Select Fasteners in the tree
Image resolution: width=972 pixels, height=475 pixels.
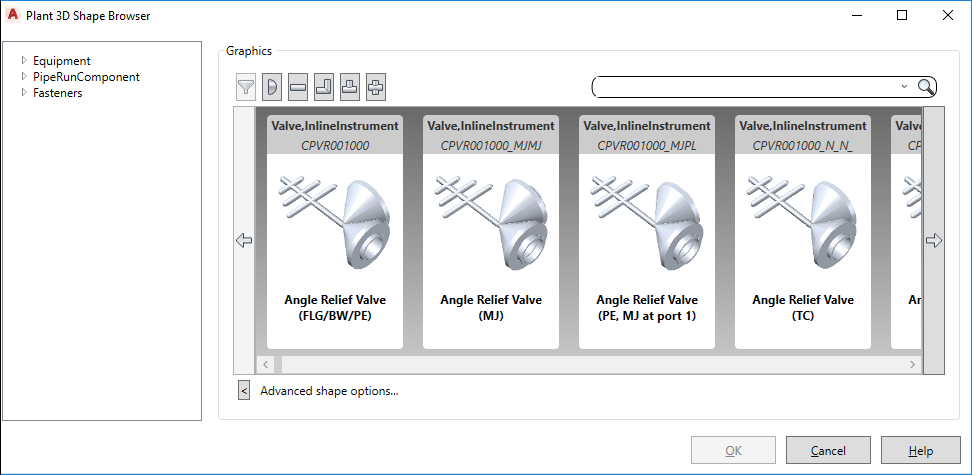point(58,93)
